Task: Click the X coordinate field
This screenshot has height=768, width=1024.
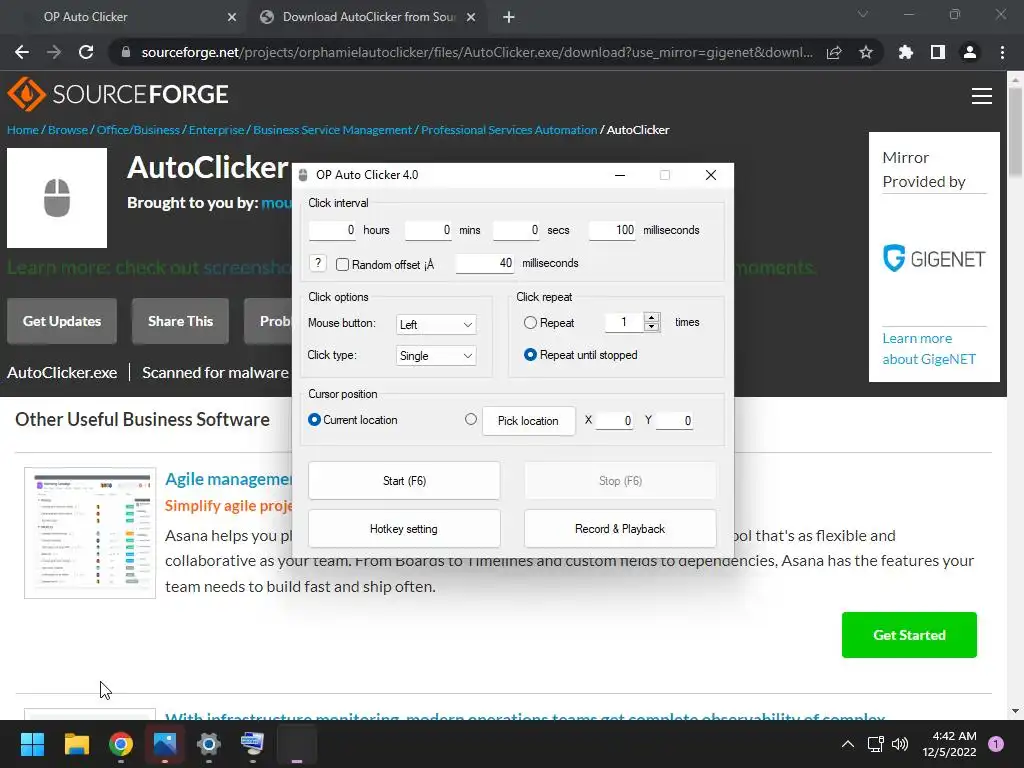Action: point(615,421)
